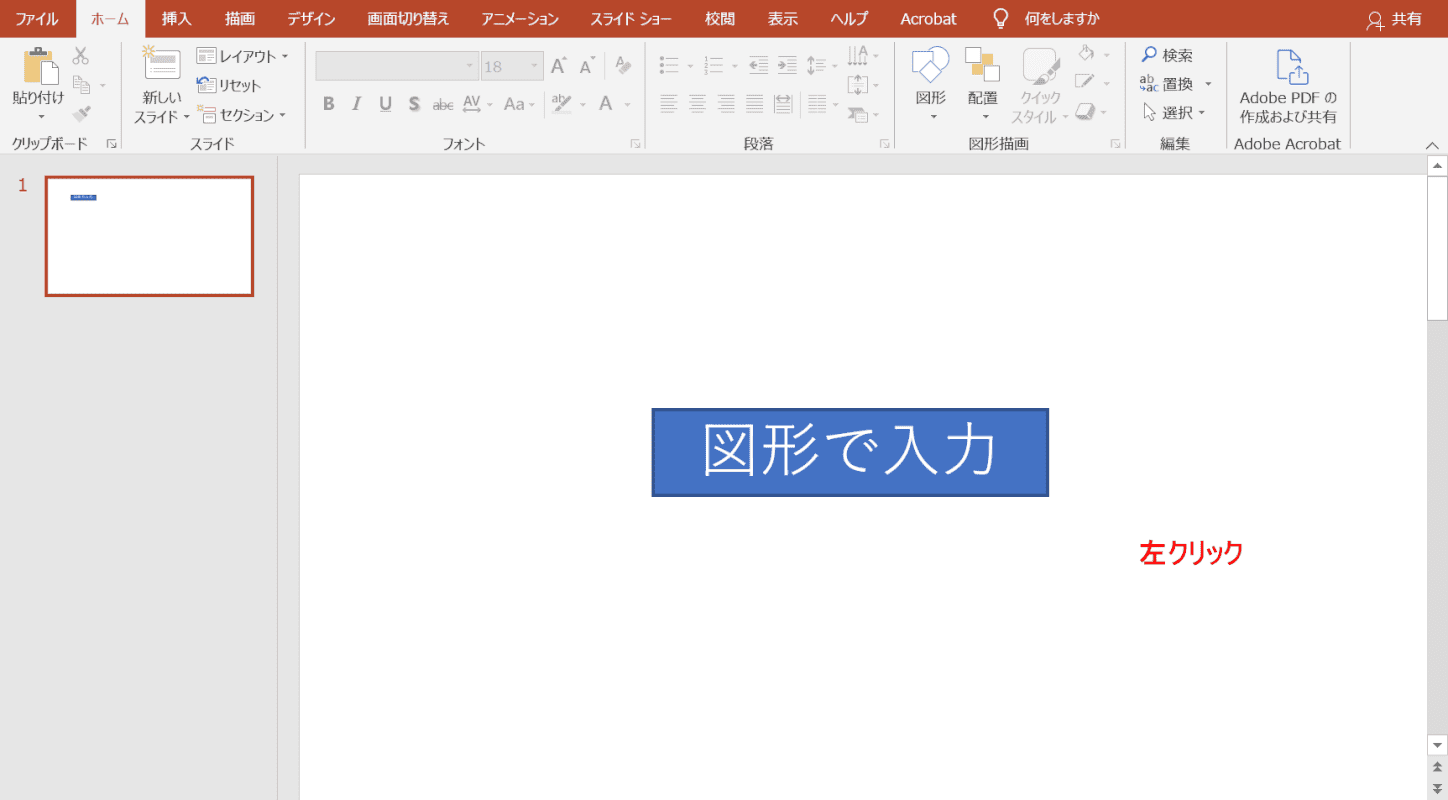Switch to the Acrobat tab
Viewport: 1448px width, 800px height.
928,18
